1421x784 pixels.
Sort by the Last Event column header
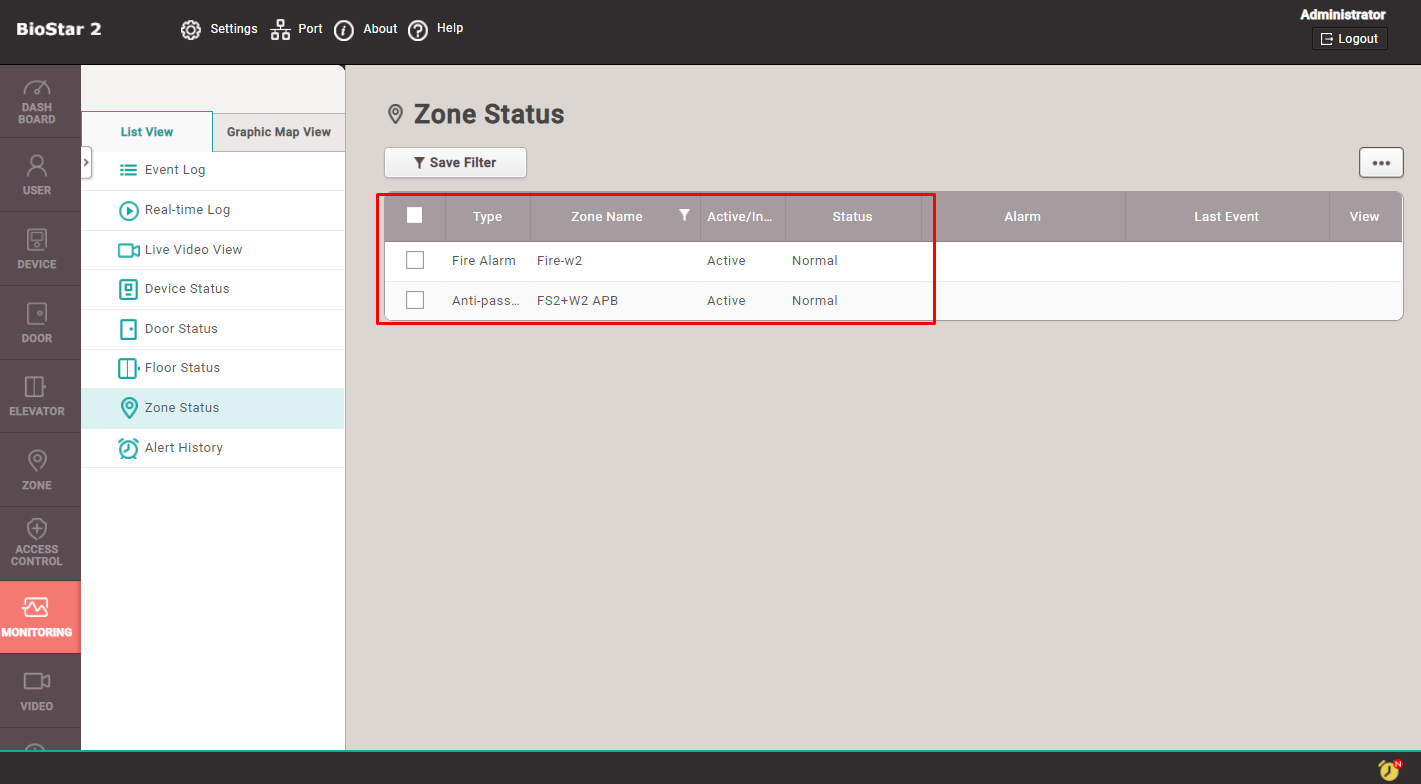pyautogui.click(x=1226, y=217)
